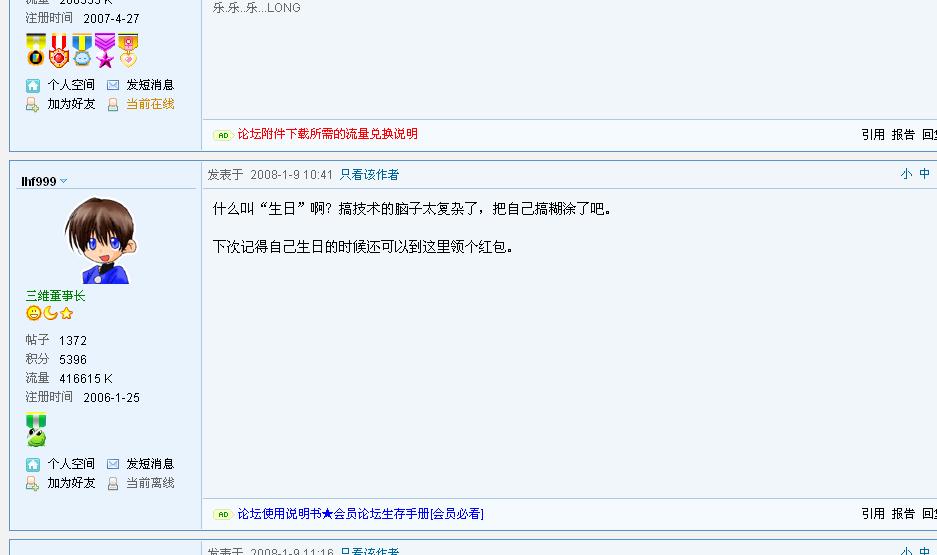Screen dimensions: 937x555
Task: Show only this author's posts from 10:41
Action: [x=369, y=174]
